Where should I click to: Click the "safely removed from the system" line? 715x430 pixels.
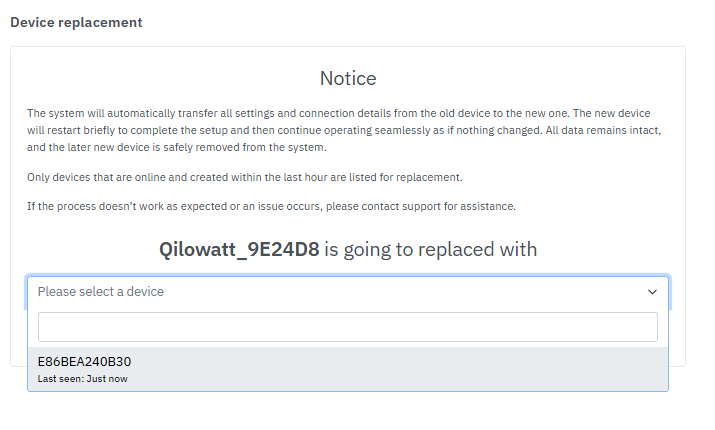pyautogui.click(x=250, y=148)
